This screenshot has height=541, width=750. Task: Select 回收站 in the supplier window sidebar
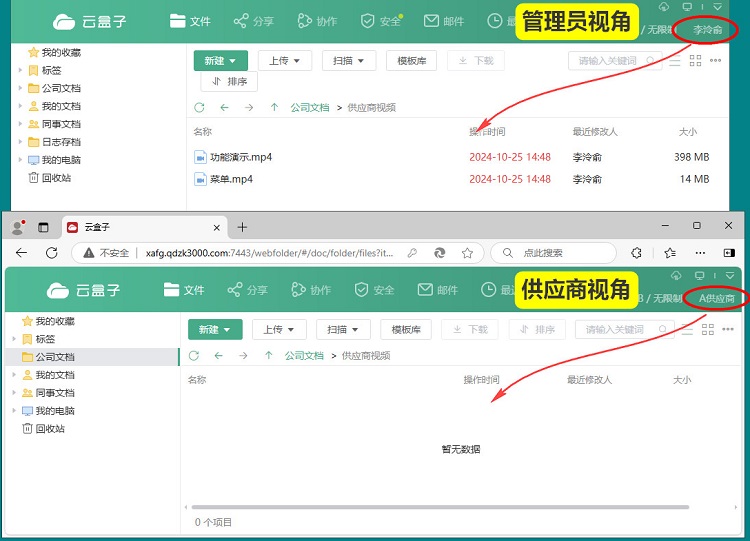coord(49,428)
